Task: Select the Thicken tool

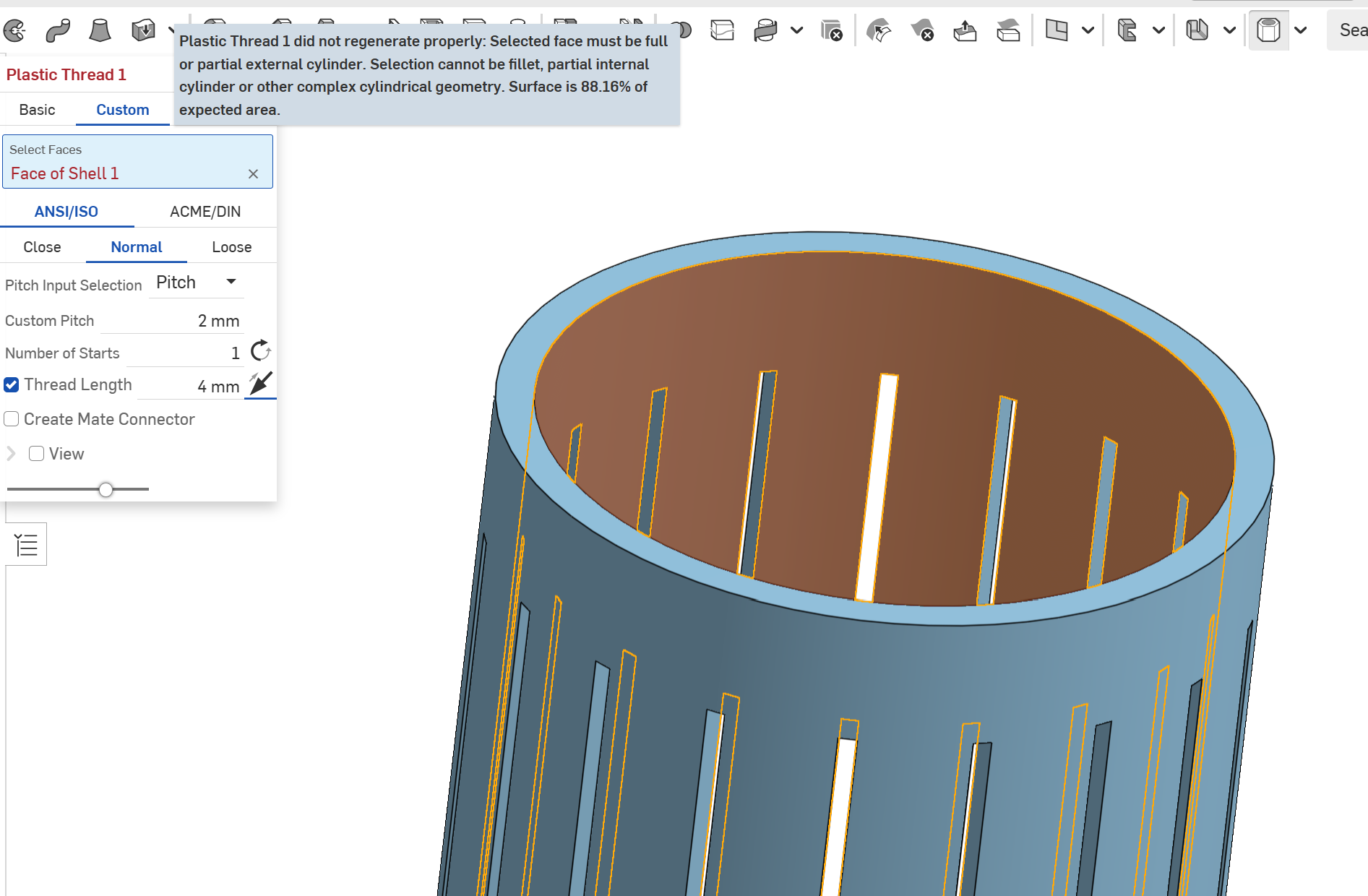Action: pos(143,30)
